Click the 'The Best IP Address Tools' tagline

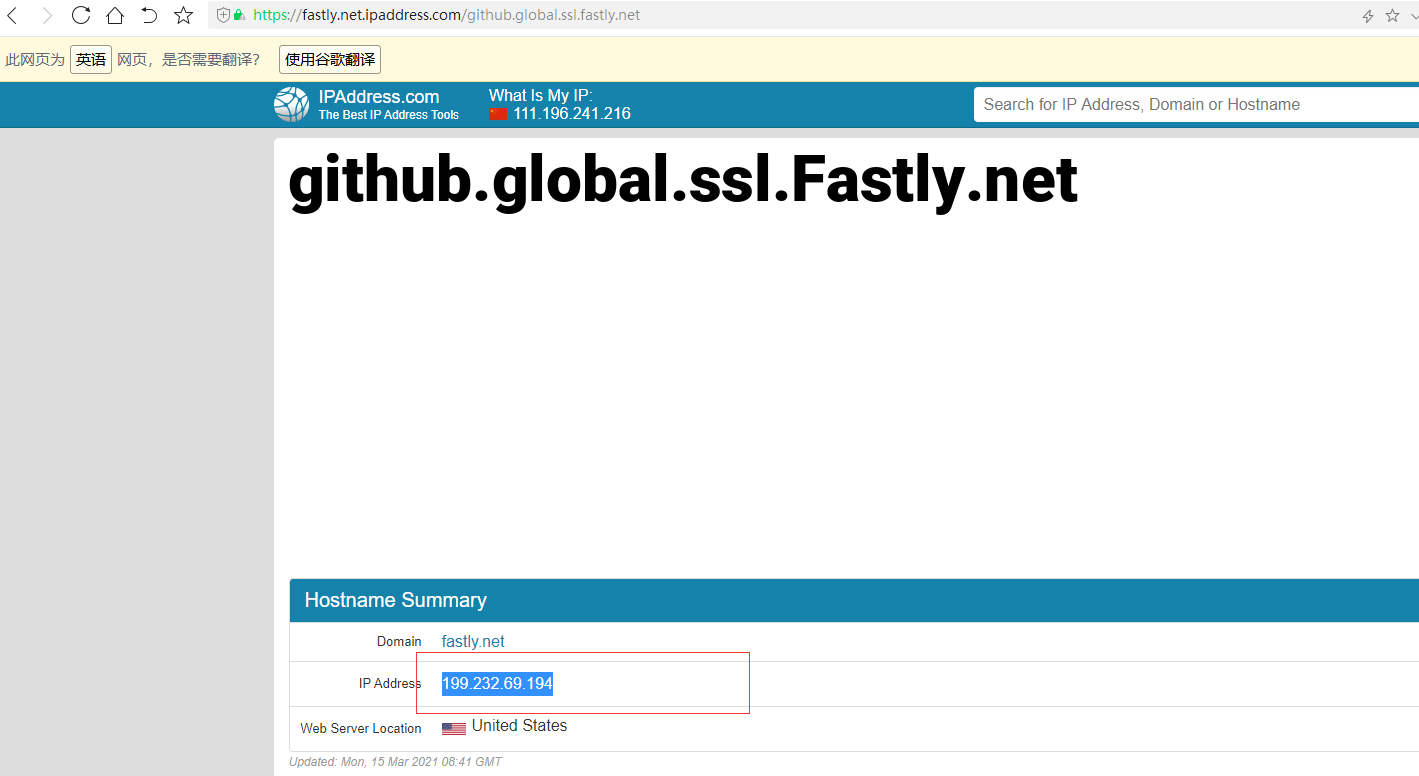(x=389, y=115)
